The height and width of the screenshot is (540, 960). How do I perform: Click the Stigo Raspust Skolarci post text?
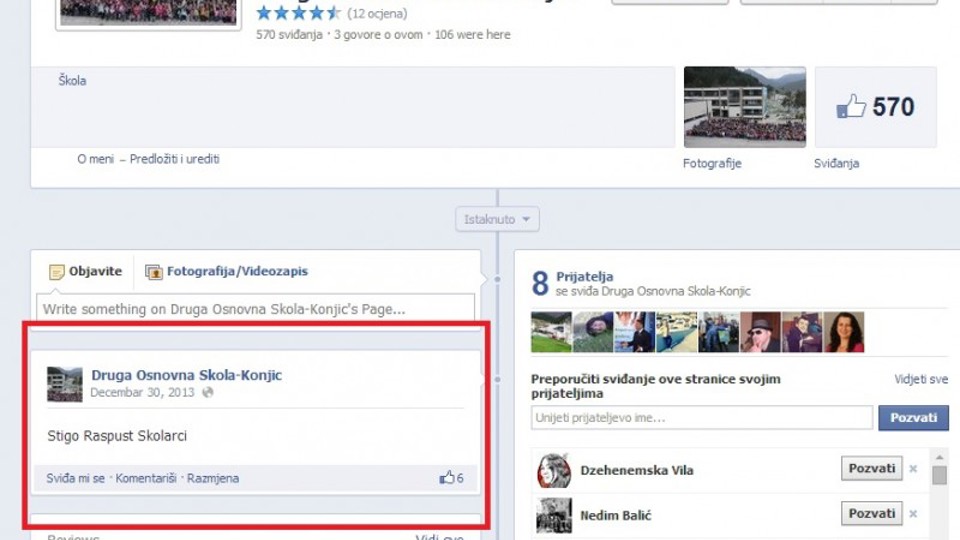pos(117,436)
